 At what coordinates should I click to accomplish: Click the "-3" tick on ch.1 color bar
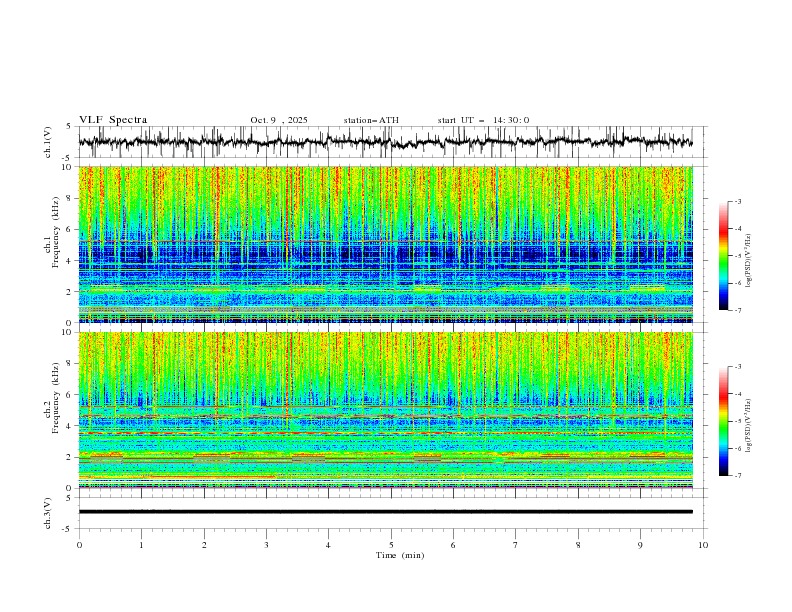pos(737,201)
